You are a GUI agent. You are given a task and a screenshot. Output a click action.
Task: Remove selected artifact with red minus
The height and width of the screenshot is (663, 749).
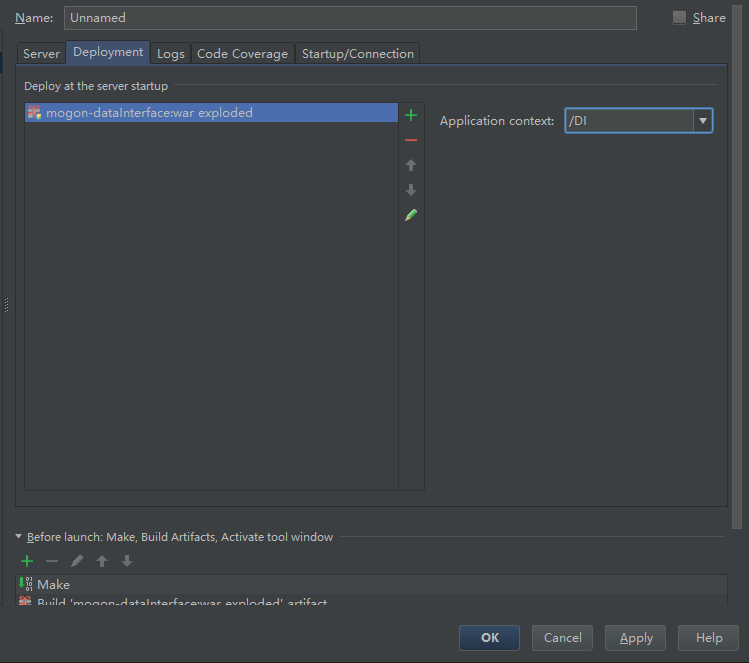(x=410, y=140)
